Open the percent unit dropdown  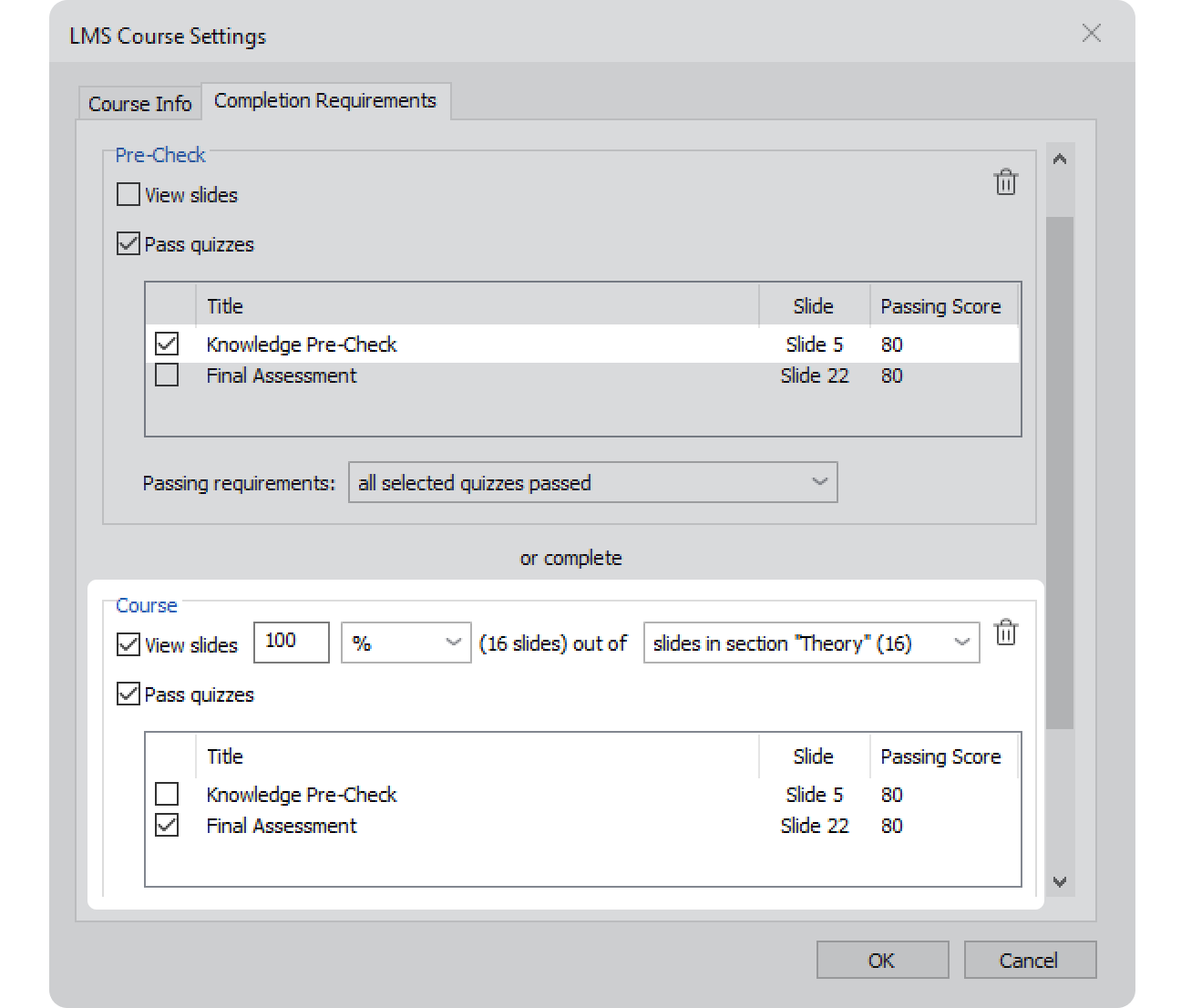coord(406,643)
